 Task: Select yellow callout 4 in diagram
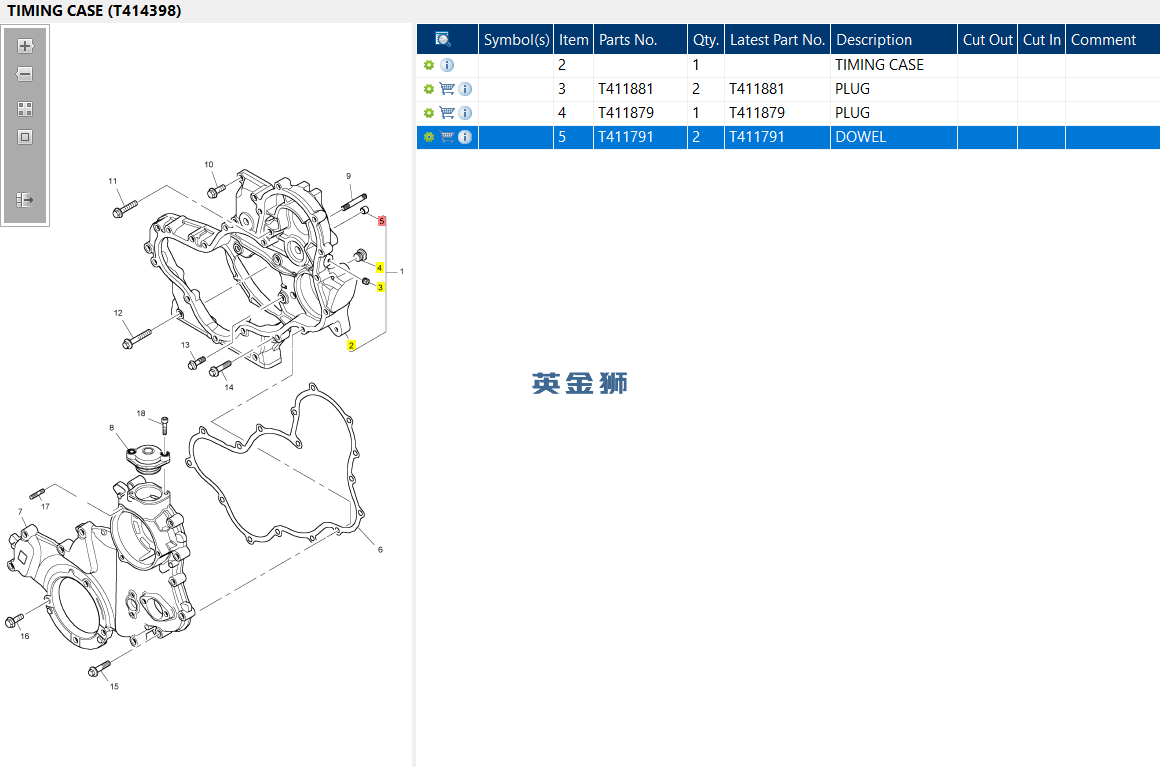click(x=380, y=268)
